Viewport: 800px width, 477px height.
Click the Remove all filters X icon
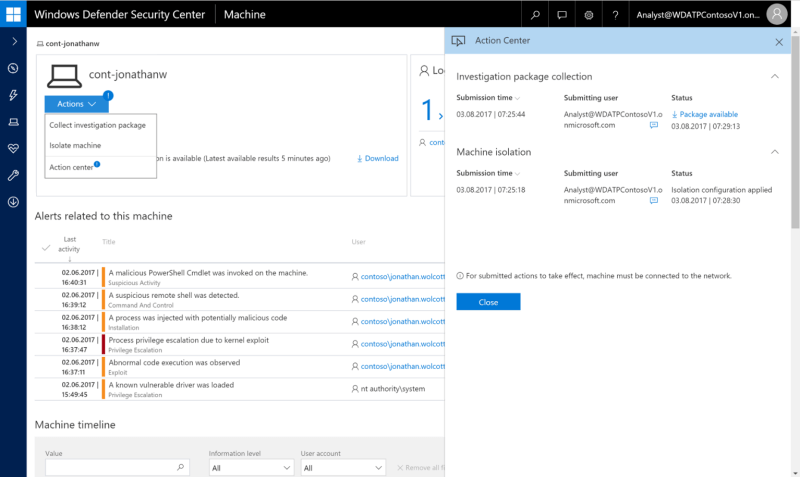[400, 468]
